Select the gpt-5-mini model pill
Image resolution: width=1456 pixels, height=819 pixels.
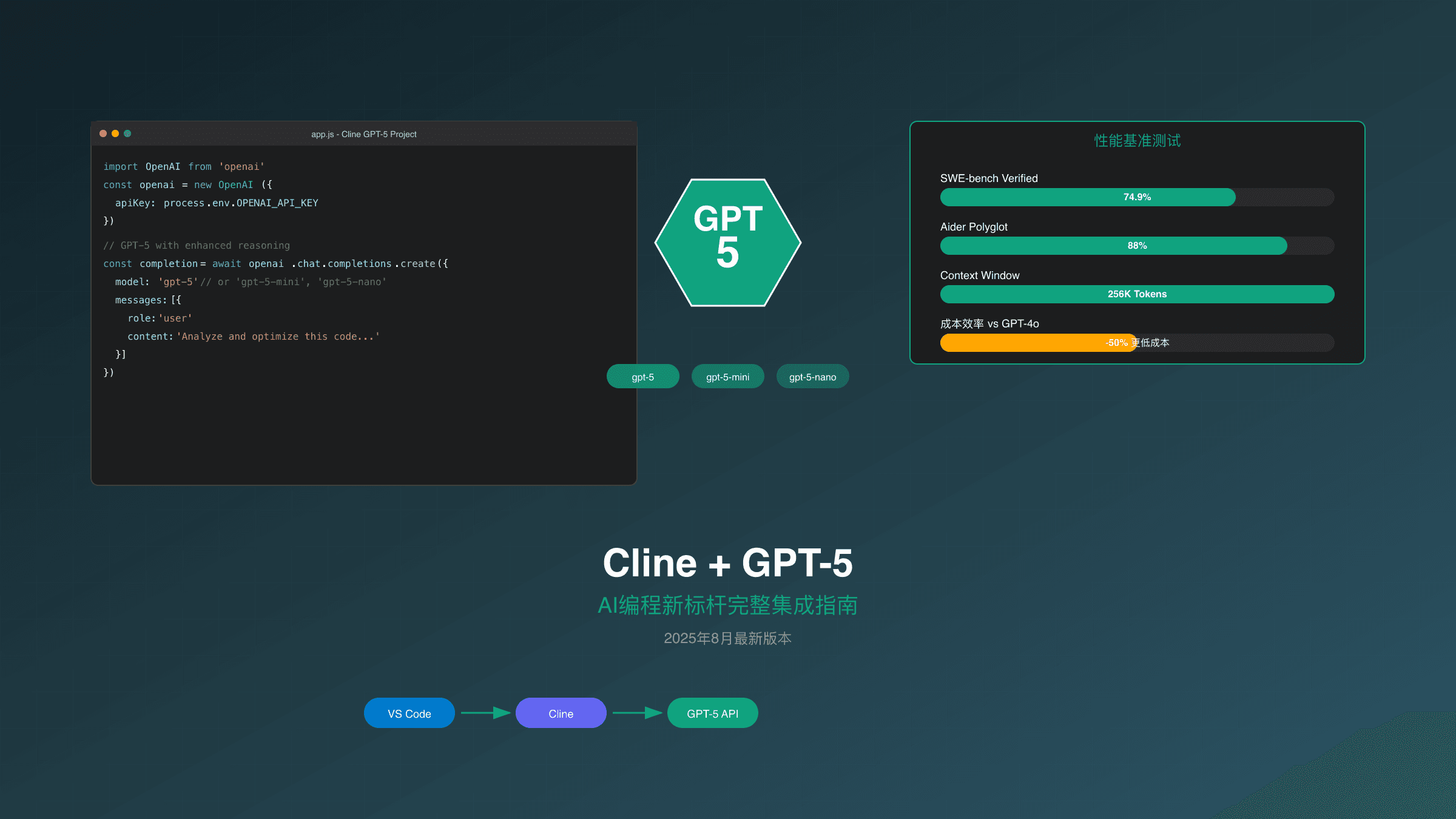tap(728, 376)
